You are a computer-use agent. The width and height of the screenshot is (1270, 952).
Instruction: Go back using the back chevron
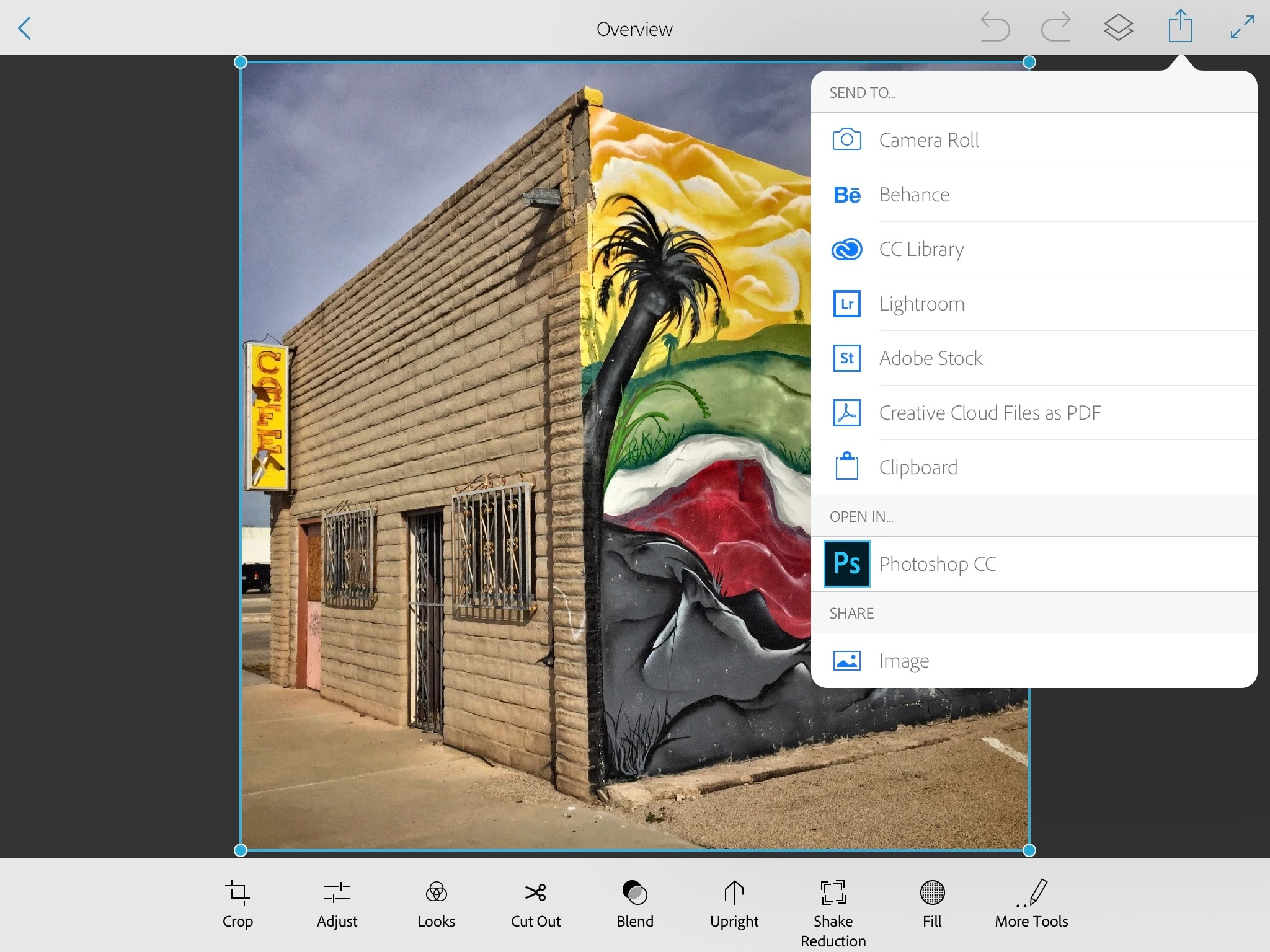pos(25,28)
